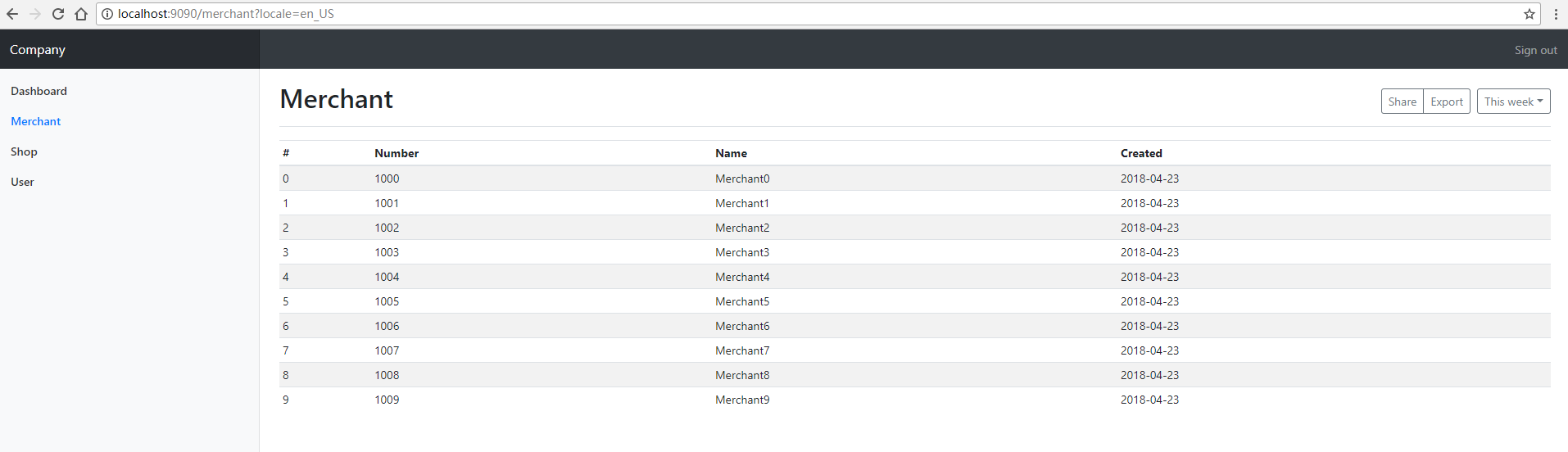Image resolution: width=1568 pixels, height=452 pixels.
Task: View site information icon in address bar
Action: point(107,14)
